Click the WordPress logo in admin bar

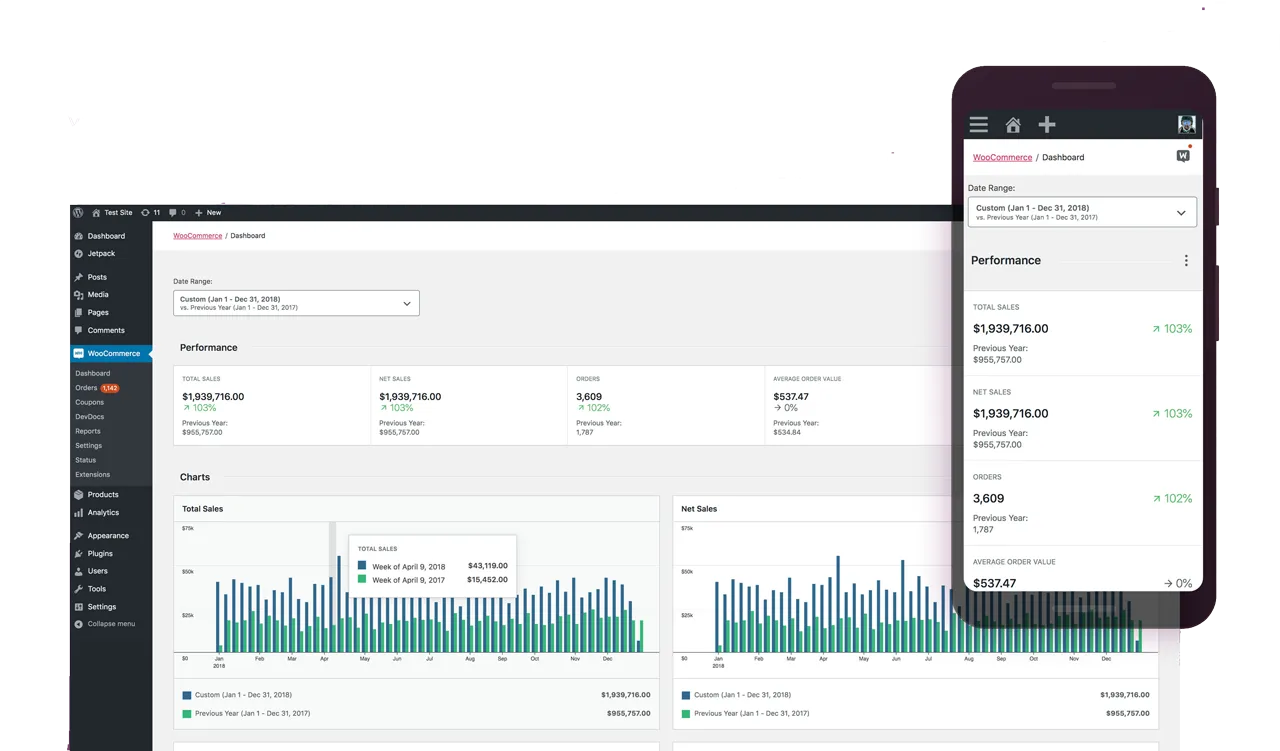78,213
